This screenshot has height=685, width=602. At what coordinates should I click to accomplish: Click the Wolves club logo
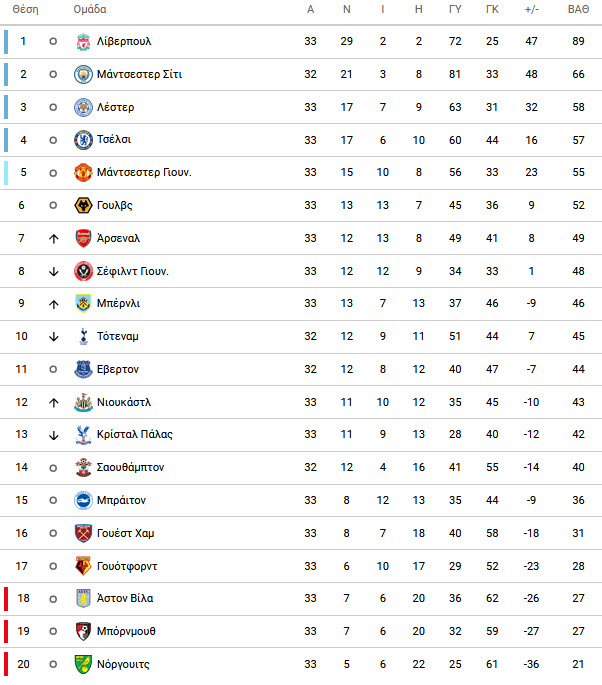click(83, 205)
